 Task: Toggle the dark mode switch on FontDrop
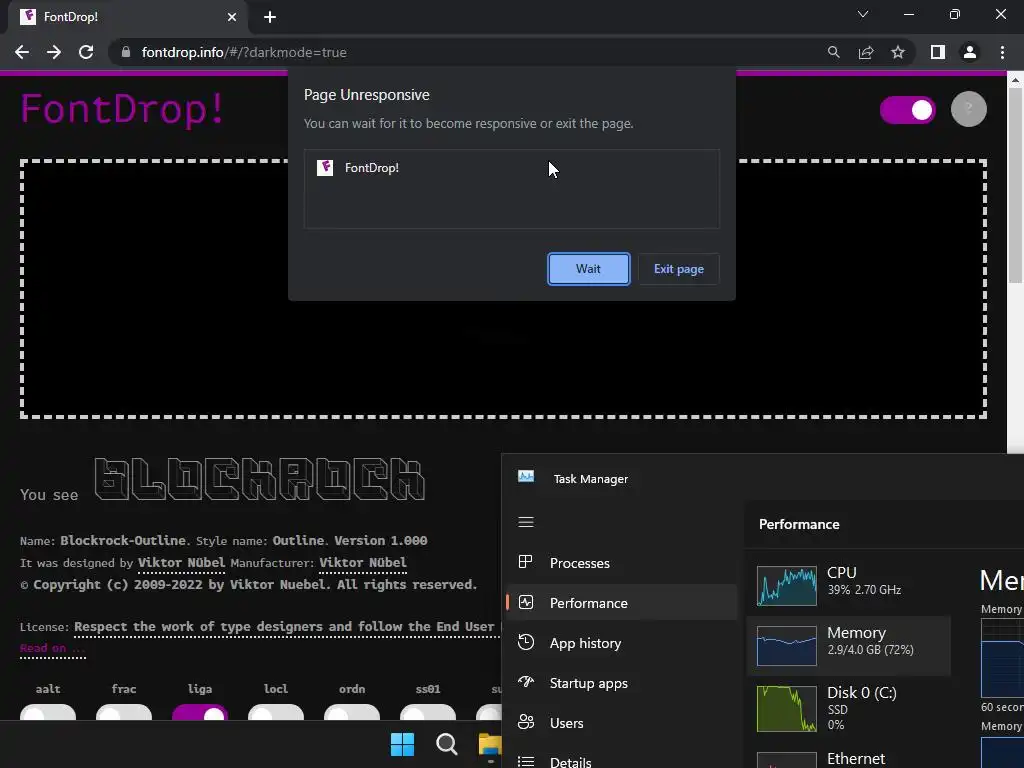click(x=908, y=110)
